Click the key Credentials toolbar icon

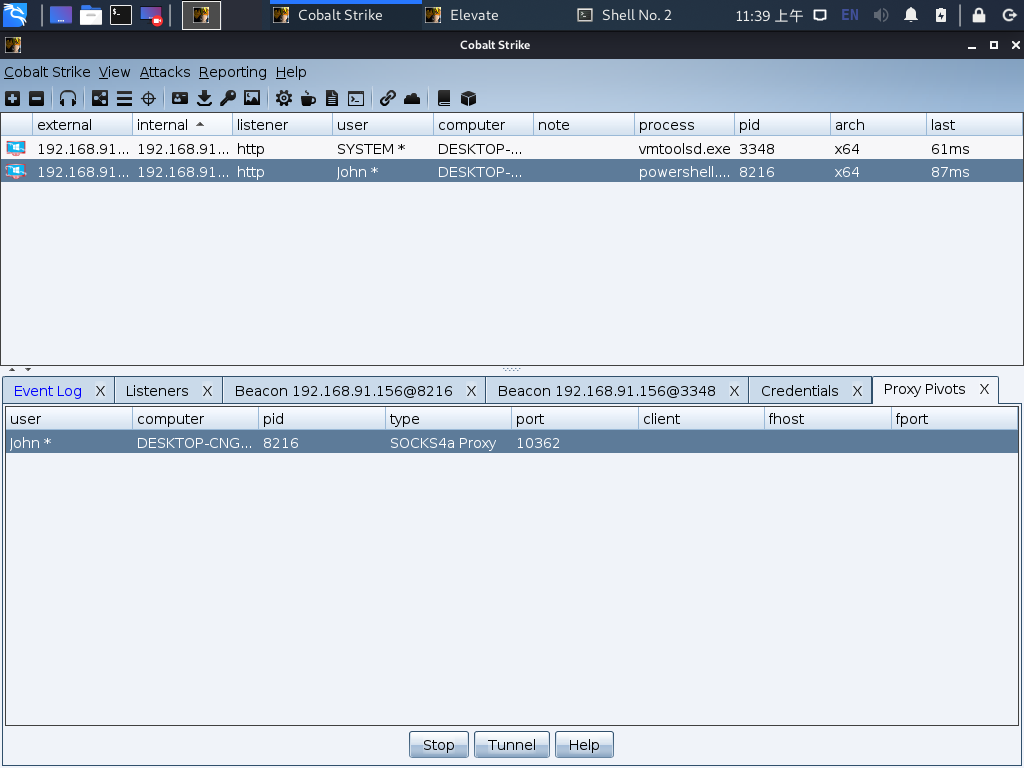click(228, 98)
